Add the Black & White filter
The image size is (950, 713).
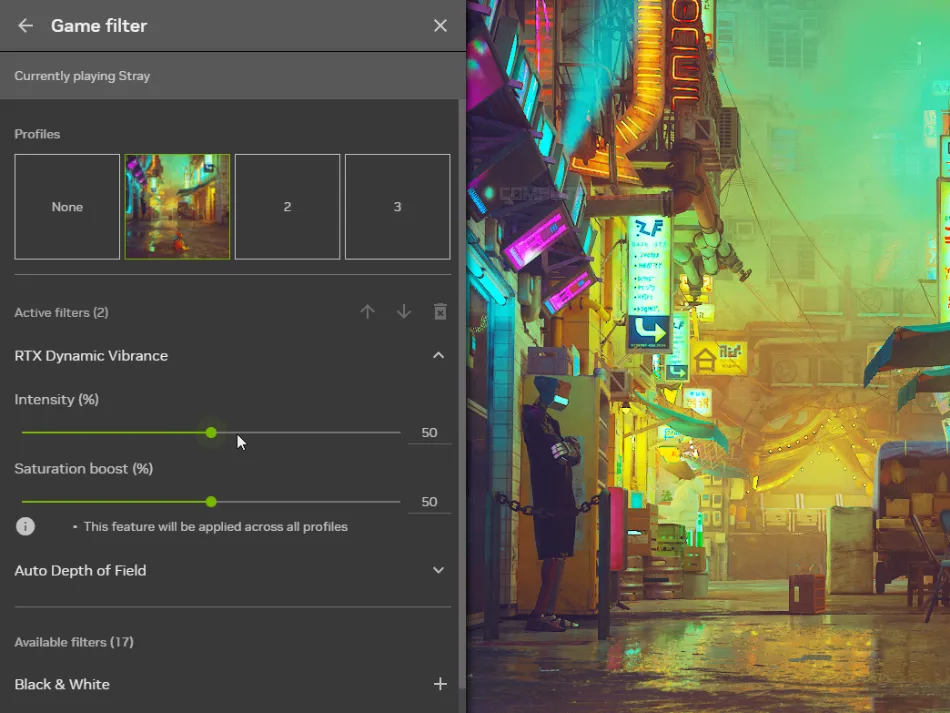point(440,684)
